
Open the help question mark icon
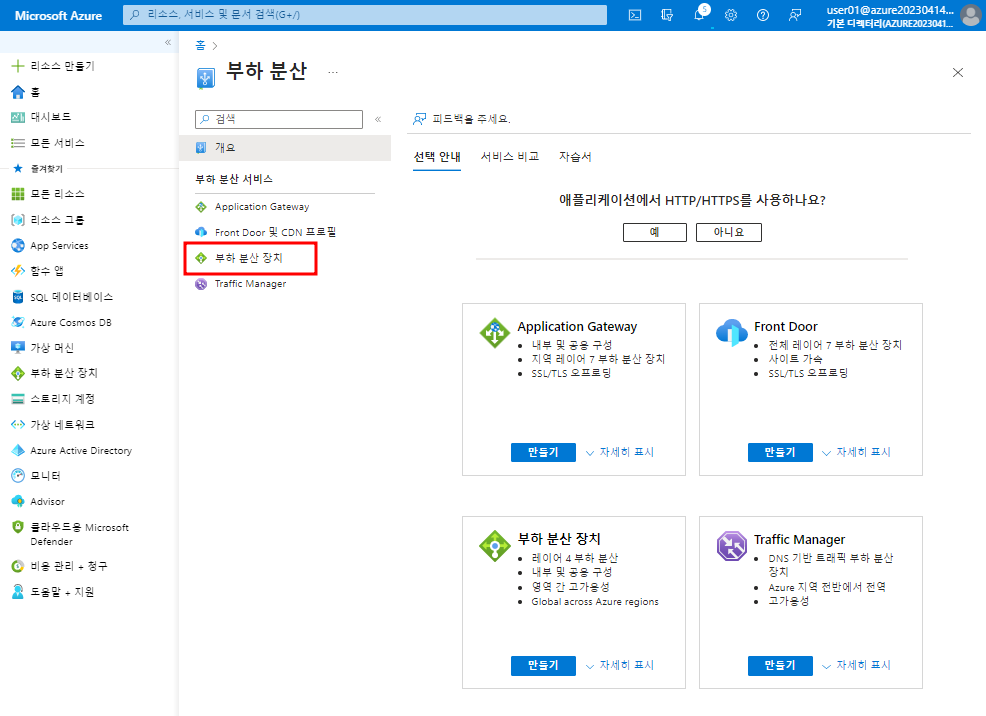(x=763, y=15)
